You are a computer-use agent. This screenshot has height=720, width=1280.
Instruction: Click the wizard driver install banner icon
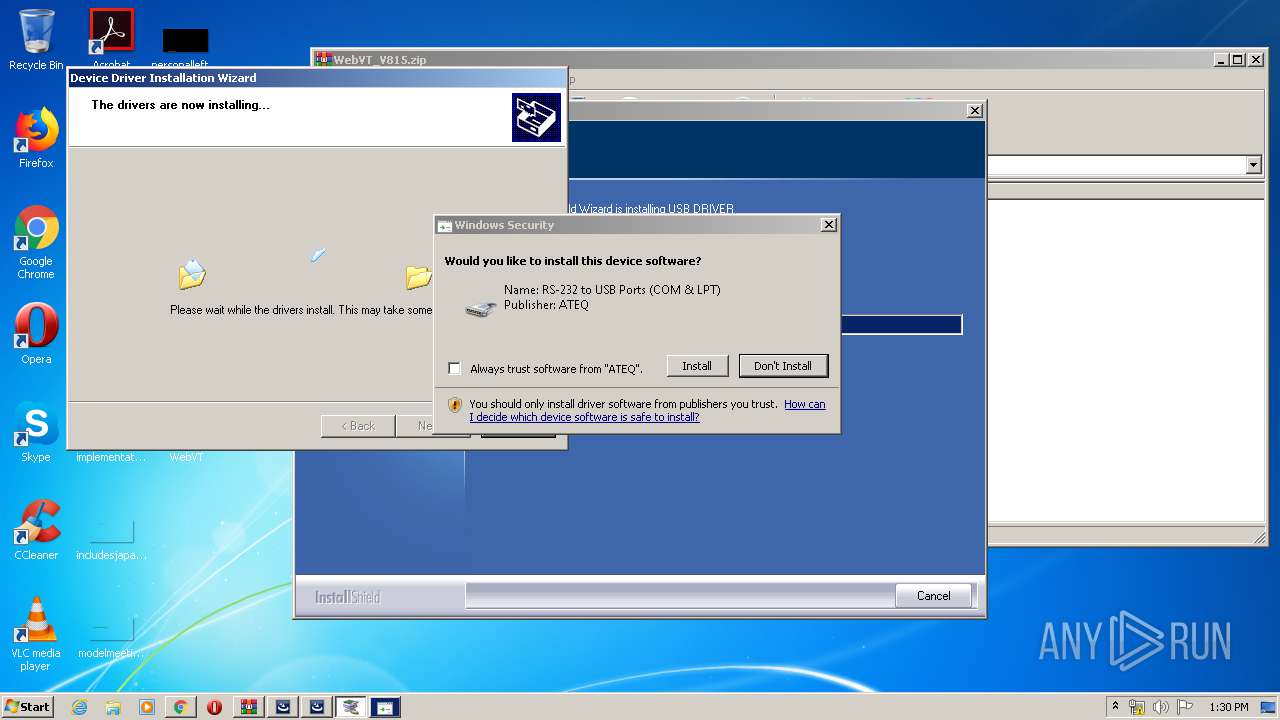[536, 117]
